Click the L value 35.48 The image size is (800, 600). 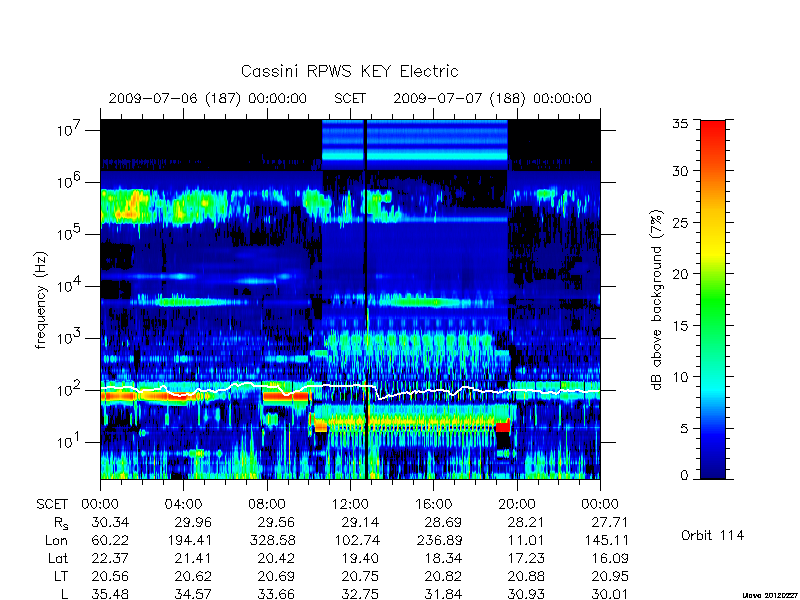coord(110,594)
